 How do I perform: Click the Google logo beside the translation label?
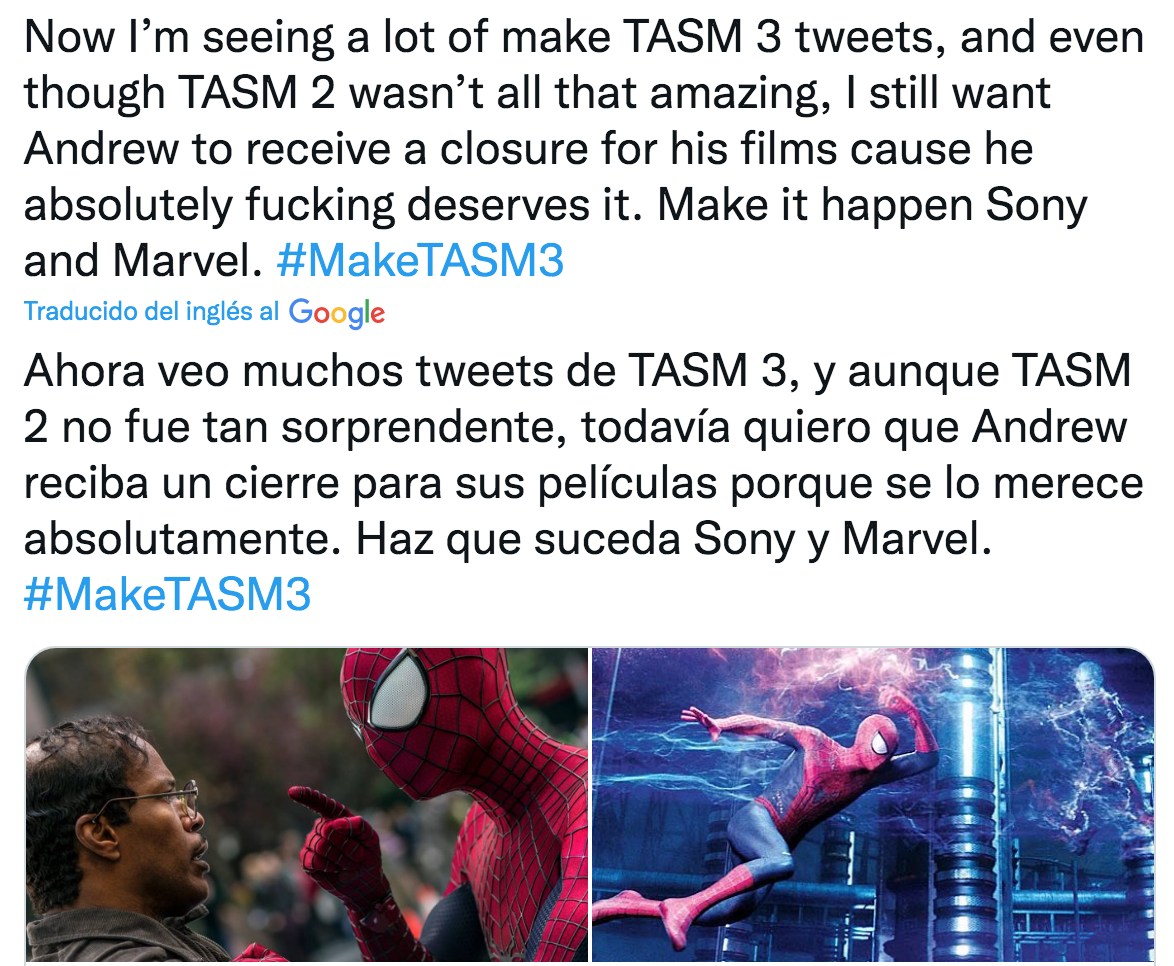336,313
